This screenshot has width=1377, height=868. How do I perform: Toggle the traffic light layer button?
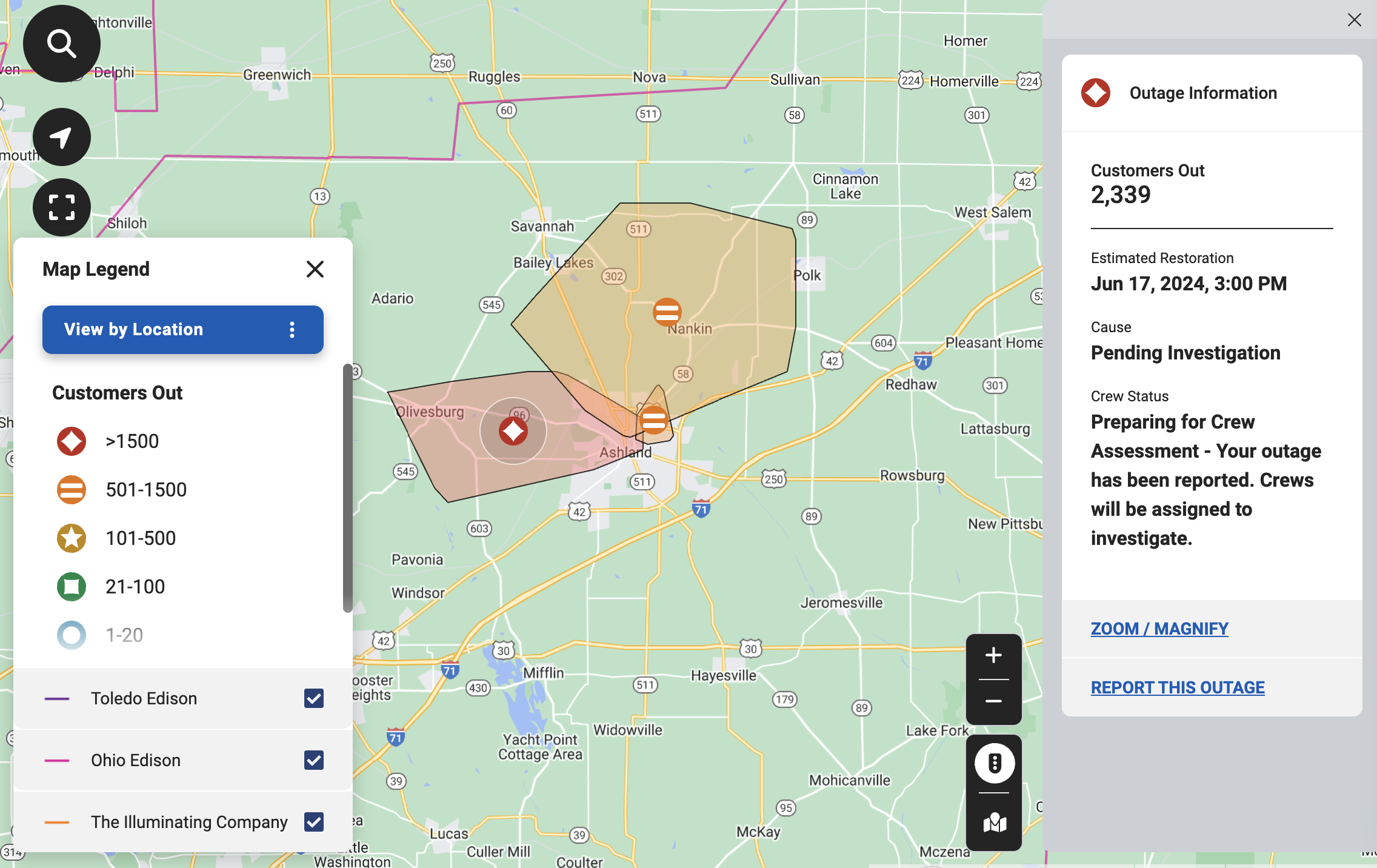pos(995,763)
